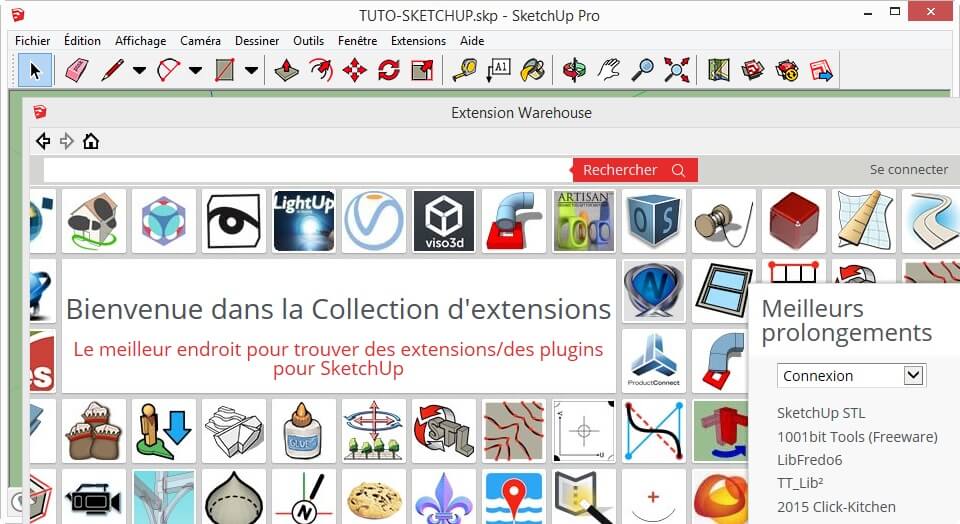The width and height of the screenshot is (960, 524).
Task: Open the chocolate chip cookie extension thumbnail
Action: [x=373, y=496]
